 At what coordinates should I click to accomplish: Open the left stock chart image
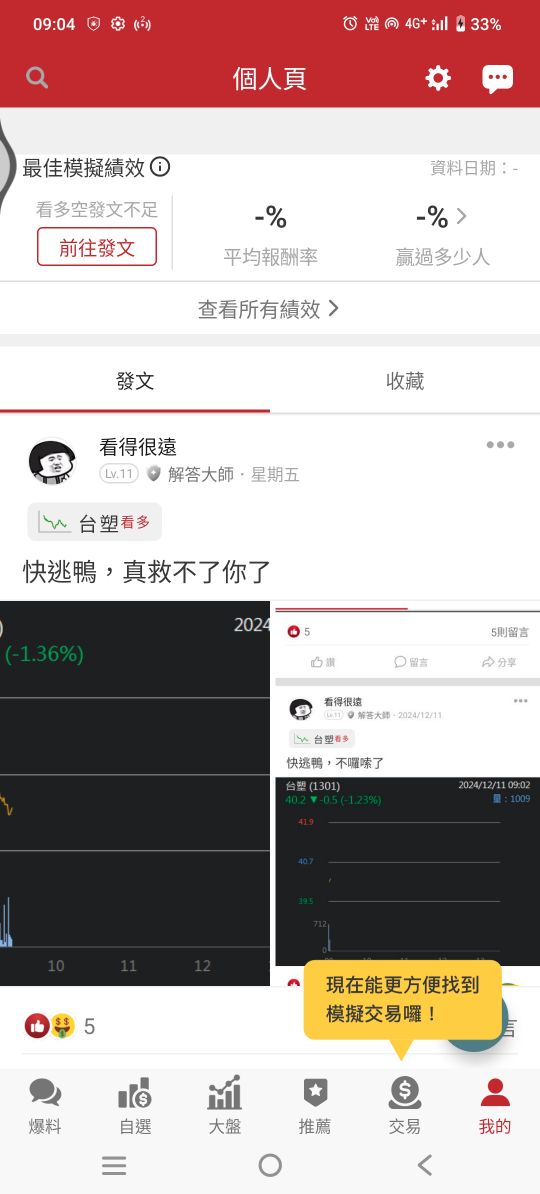(135, 793)
